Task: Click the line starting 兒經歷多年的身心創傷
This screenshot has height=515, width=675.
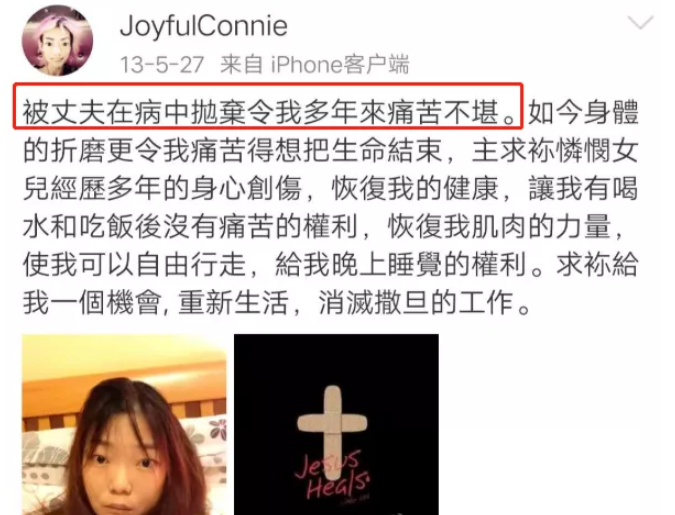Action: [x=330, y=188]
